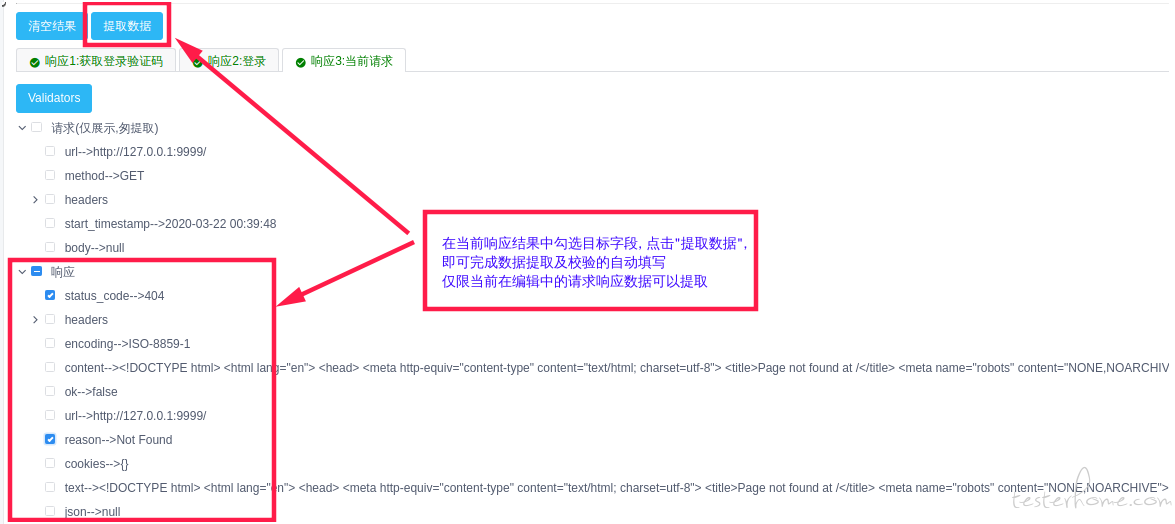
Task: Switch to 响应1:获取登录验证码 tab
Action: [x=95, y=61]
